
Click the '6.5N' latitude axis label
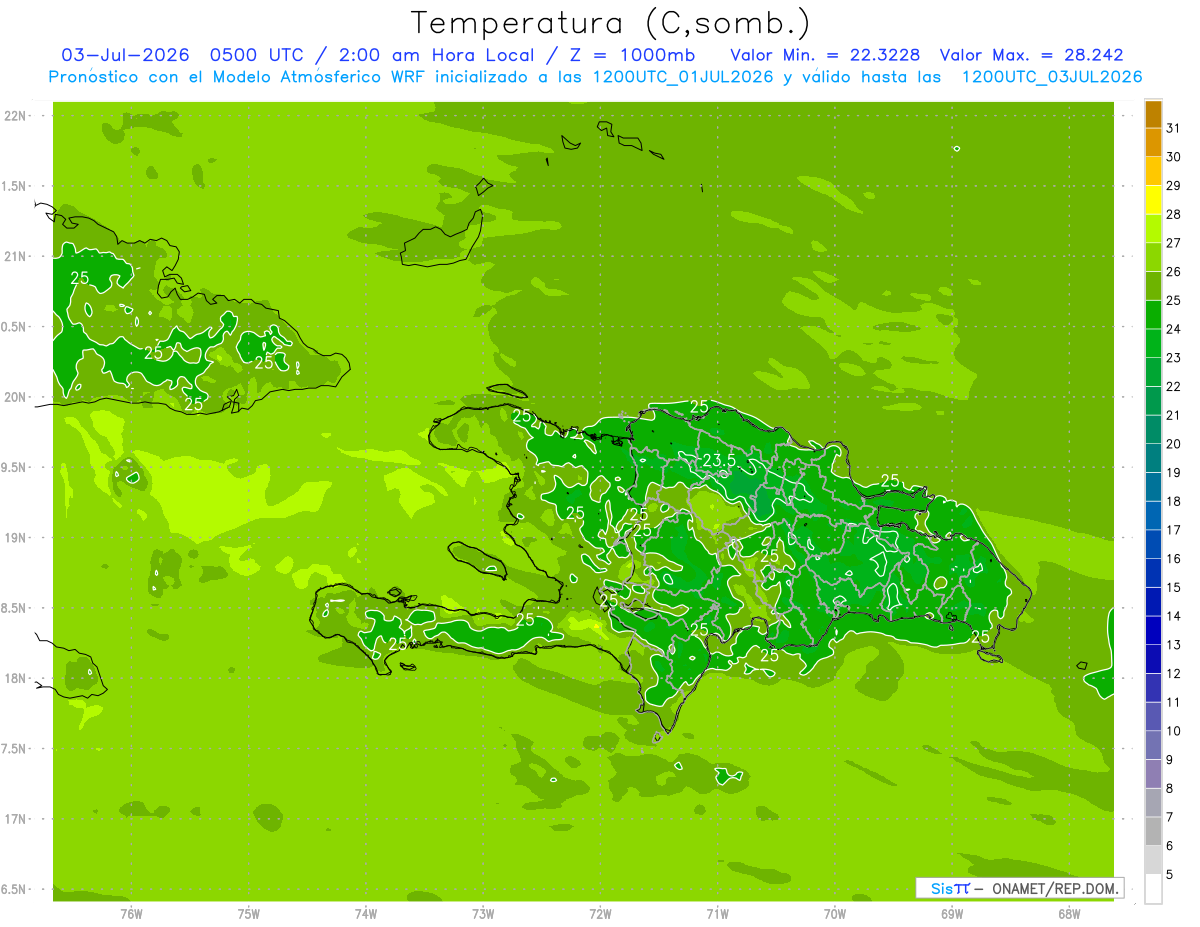pyautogui.click(x=15, y=889)
